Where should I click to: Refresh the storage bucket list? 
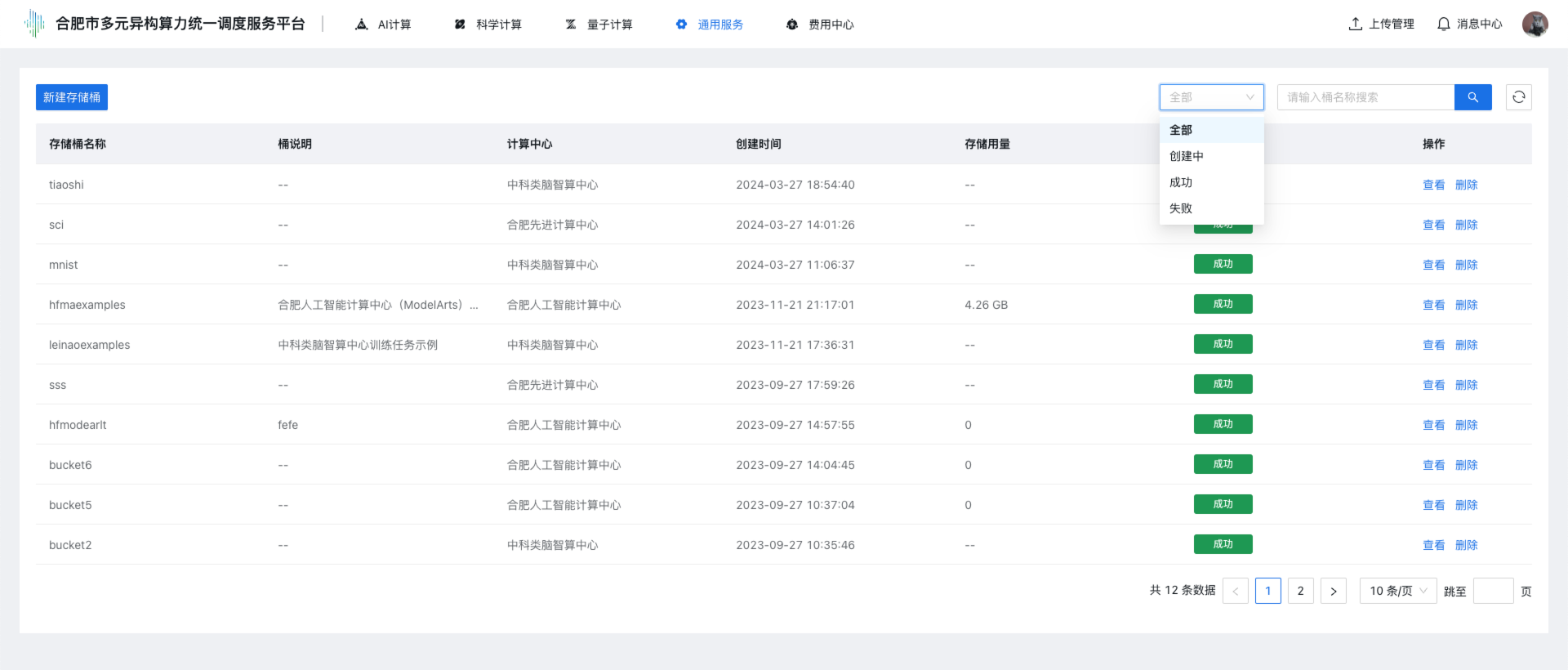(1518, 97)
